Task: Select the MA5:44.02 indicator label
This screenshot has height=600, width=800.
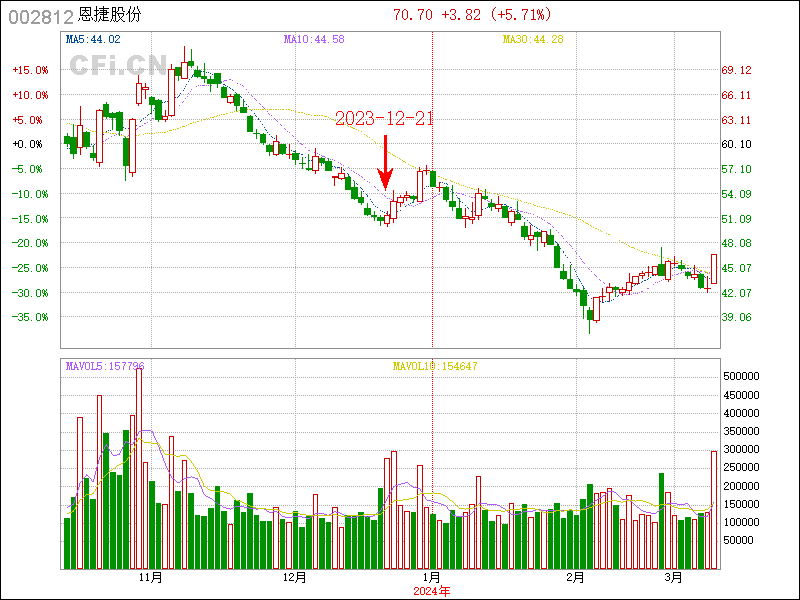Action: pyautogui.click(x=93, y=39)
